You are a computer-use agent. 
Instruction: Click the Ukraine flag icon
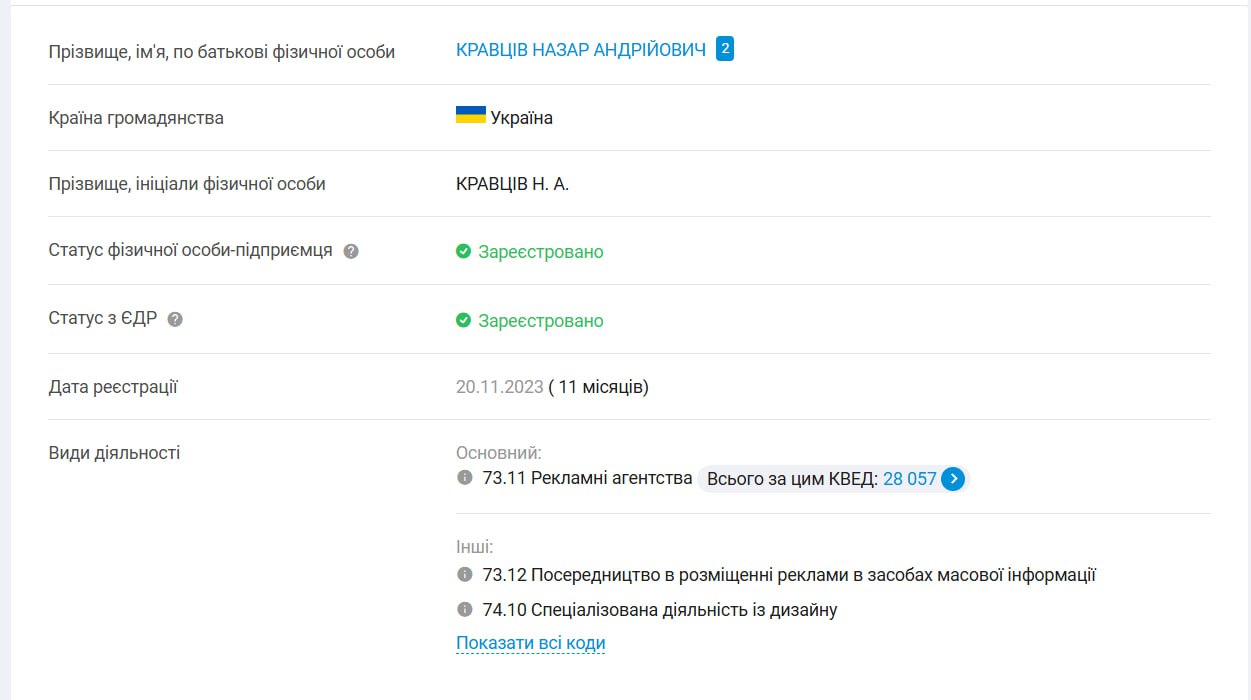click(x=471, y=115)
